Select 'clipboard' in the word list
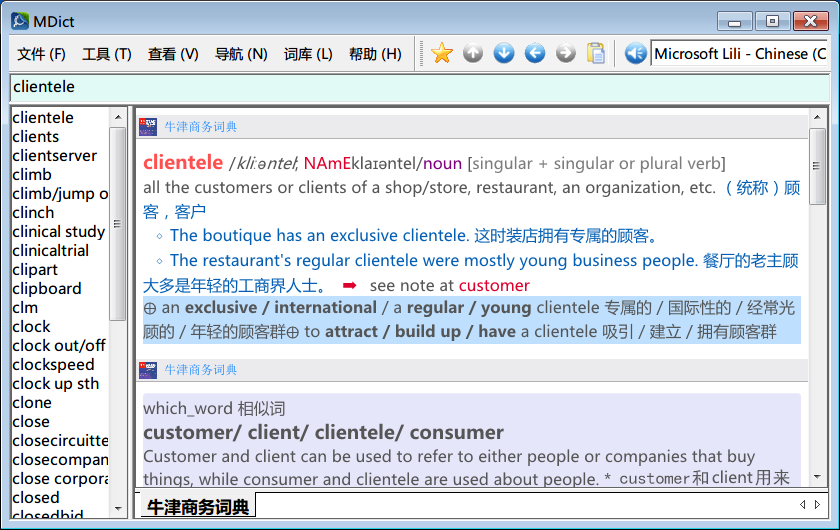Image resolution: width=840 pixels, height=530 pixels. (47, 289)
